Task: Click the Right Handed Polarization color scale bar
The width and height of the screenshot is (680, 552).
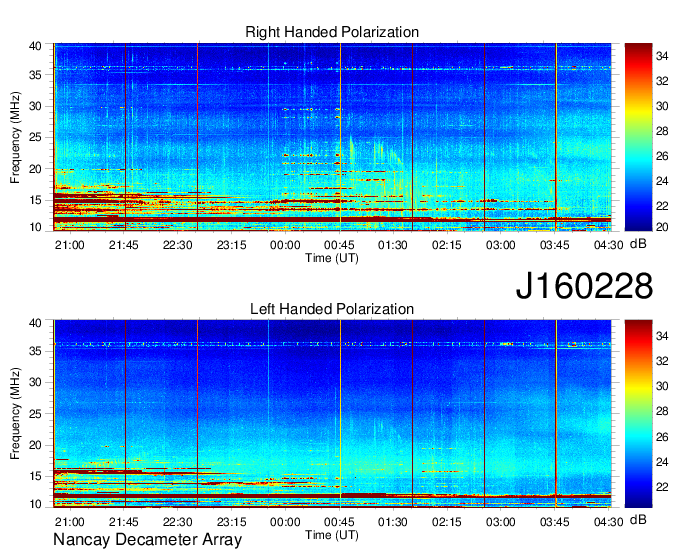Action: 638,137
